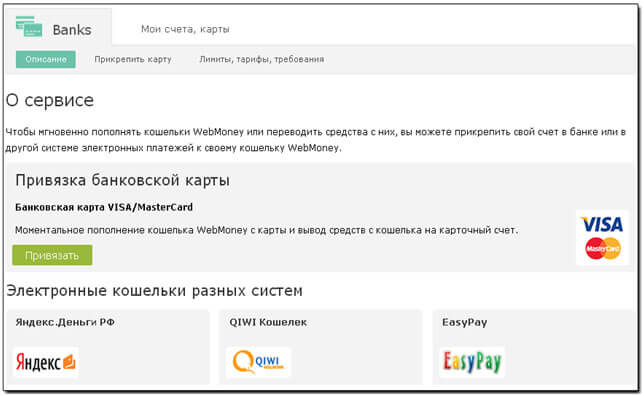Viewport: 644px width, 396px height.
Task: Click the Banks card icon
Action: (x=29, y=26)
